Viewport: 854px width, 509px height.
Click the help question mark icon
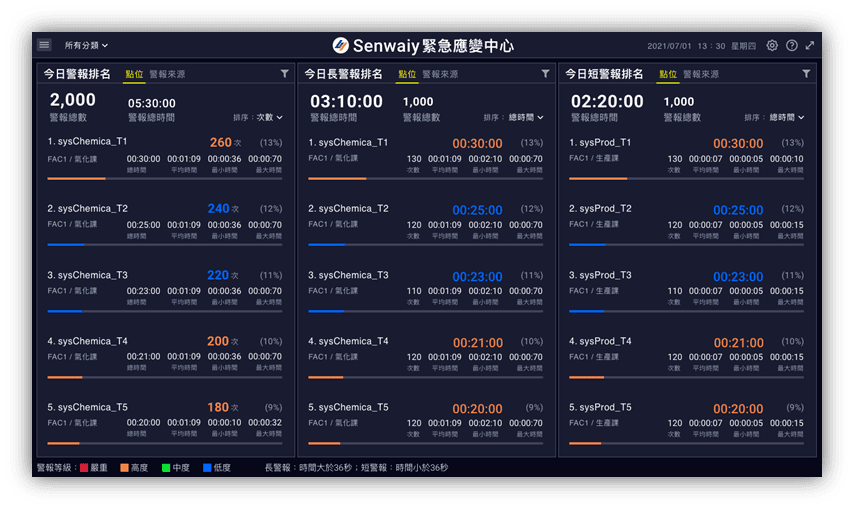tap(791, 46)
